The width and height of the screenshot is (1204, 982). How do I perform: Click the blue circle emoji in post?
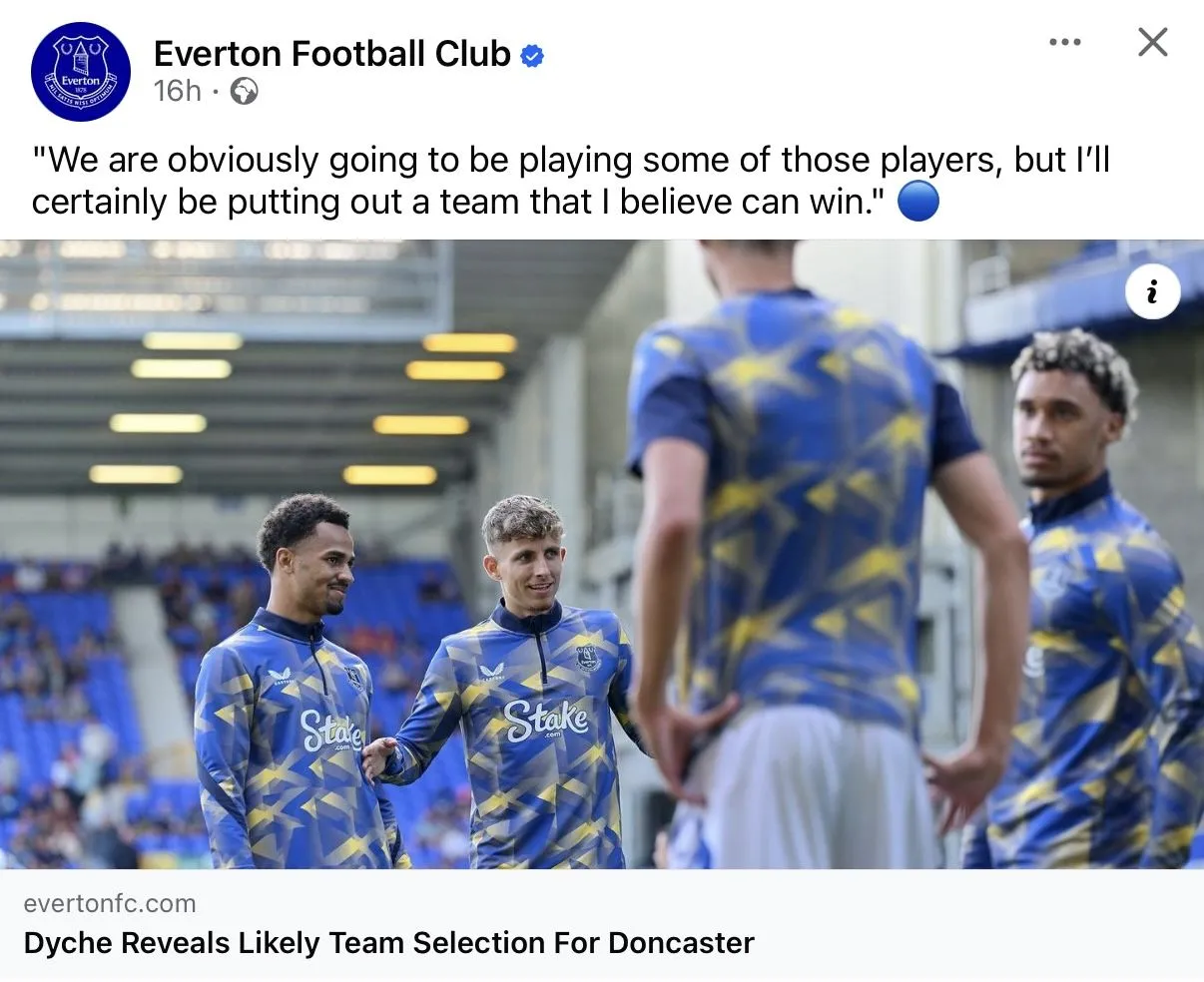[917, 203]
